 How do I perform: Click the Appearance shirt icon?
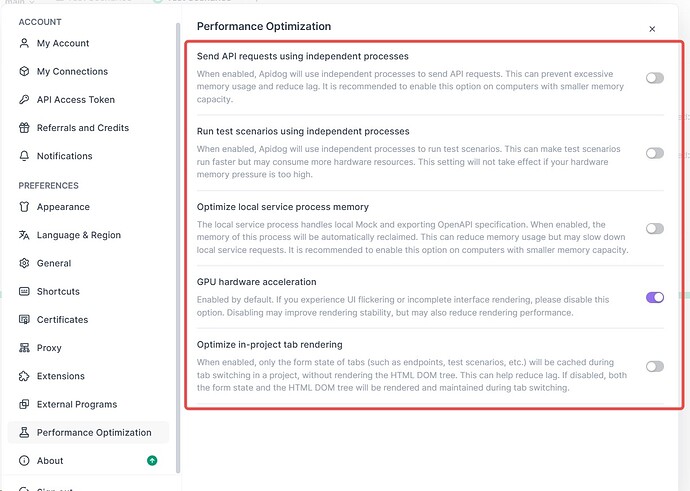[x=24, y=207]
